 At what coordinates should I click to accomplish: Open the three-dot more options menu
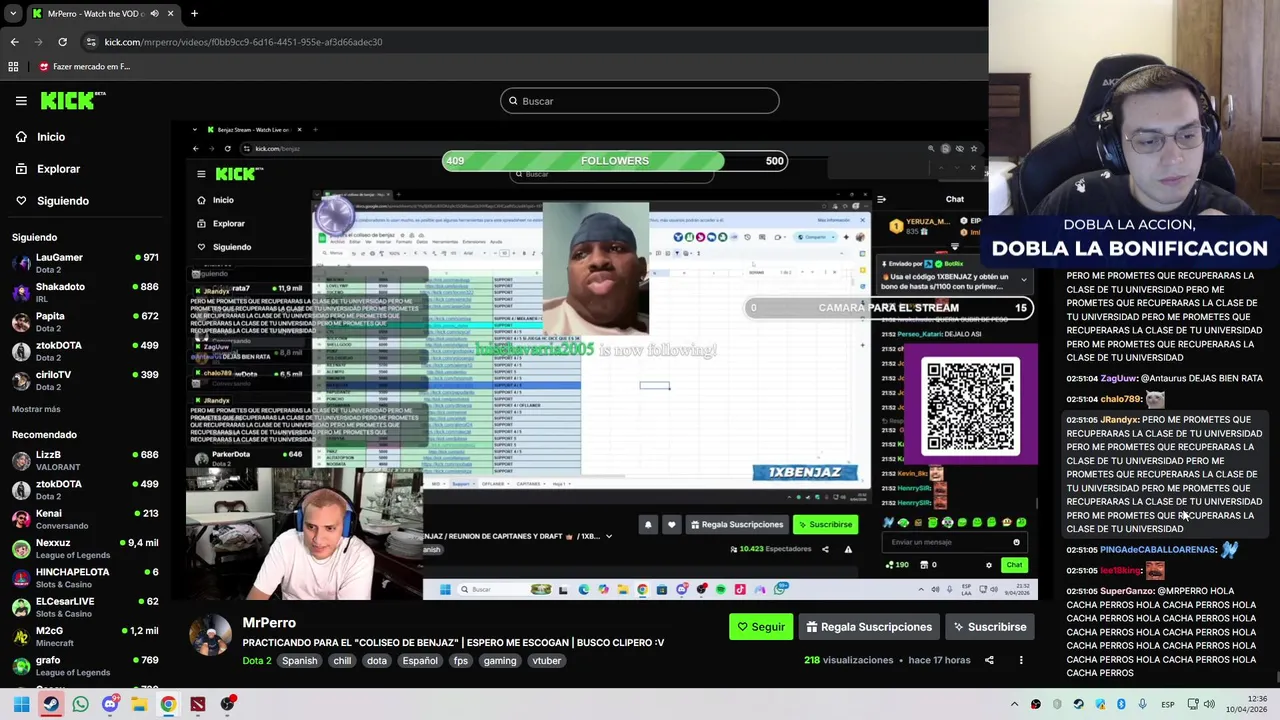(1021, 660)
